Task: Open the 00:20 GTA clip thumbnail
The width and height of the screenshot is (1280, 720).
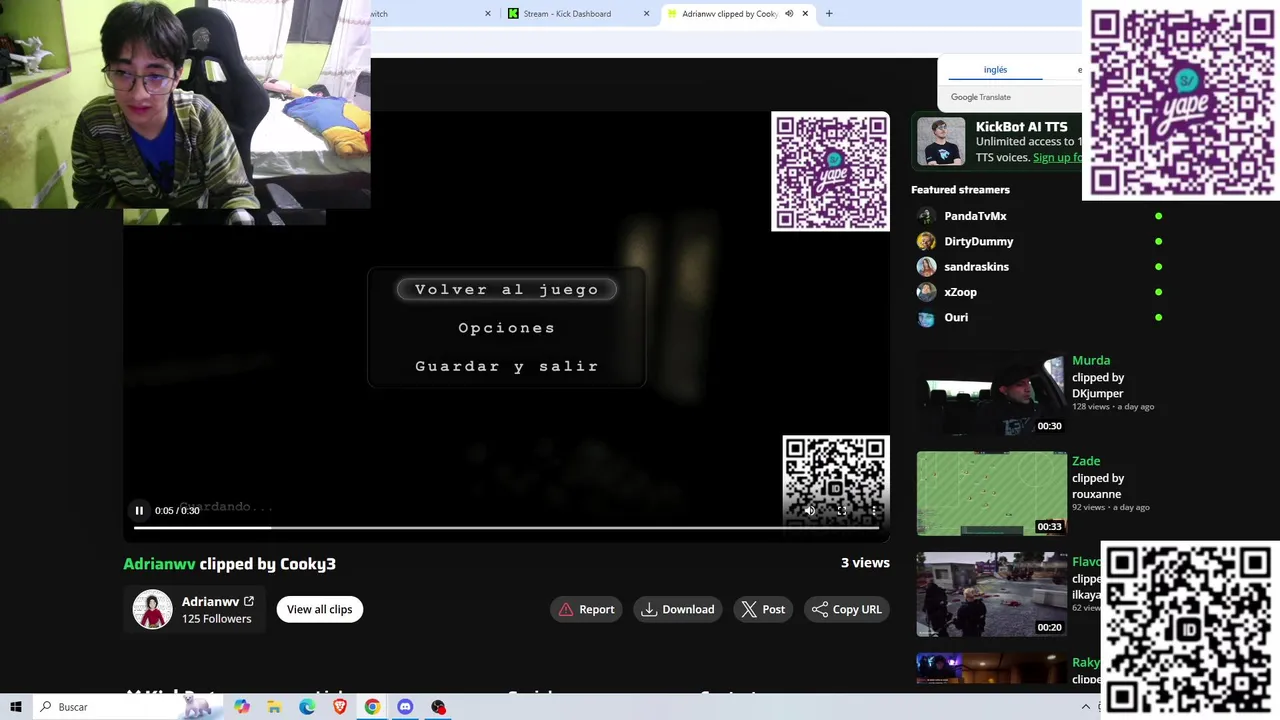Action: tap(992, 595)
